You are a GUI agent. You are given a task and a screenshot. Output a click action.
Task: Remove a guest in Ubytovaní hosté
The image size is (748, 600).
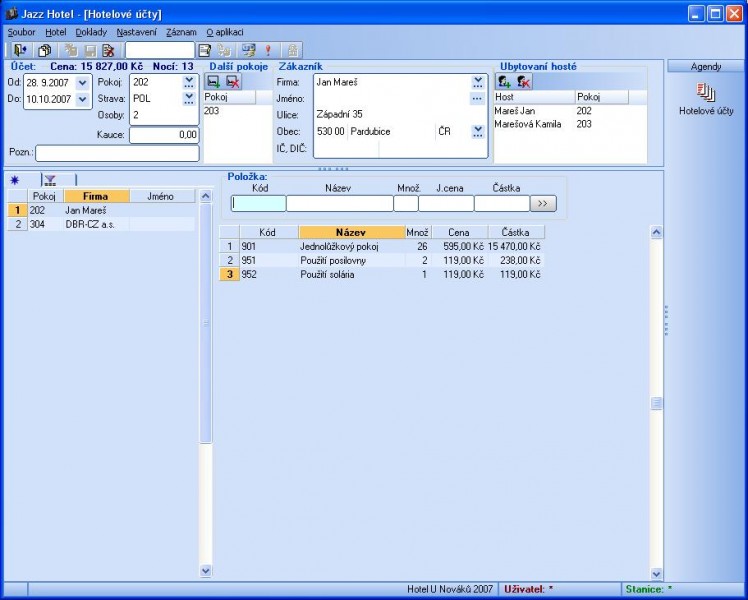tap(523, 81)
